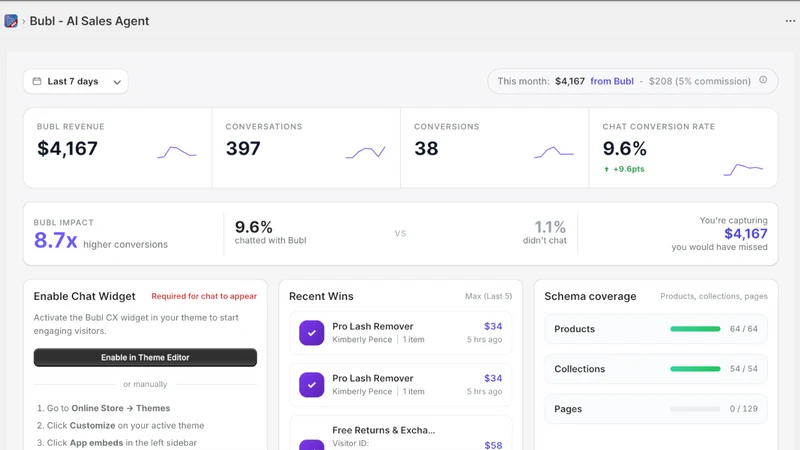Image resolution: width=800 pixels, height=450 pixels.
Task: Click the $4,167 Bubl Revenue value
Action: pos(67,148)
